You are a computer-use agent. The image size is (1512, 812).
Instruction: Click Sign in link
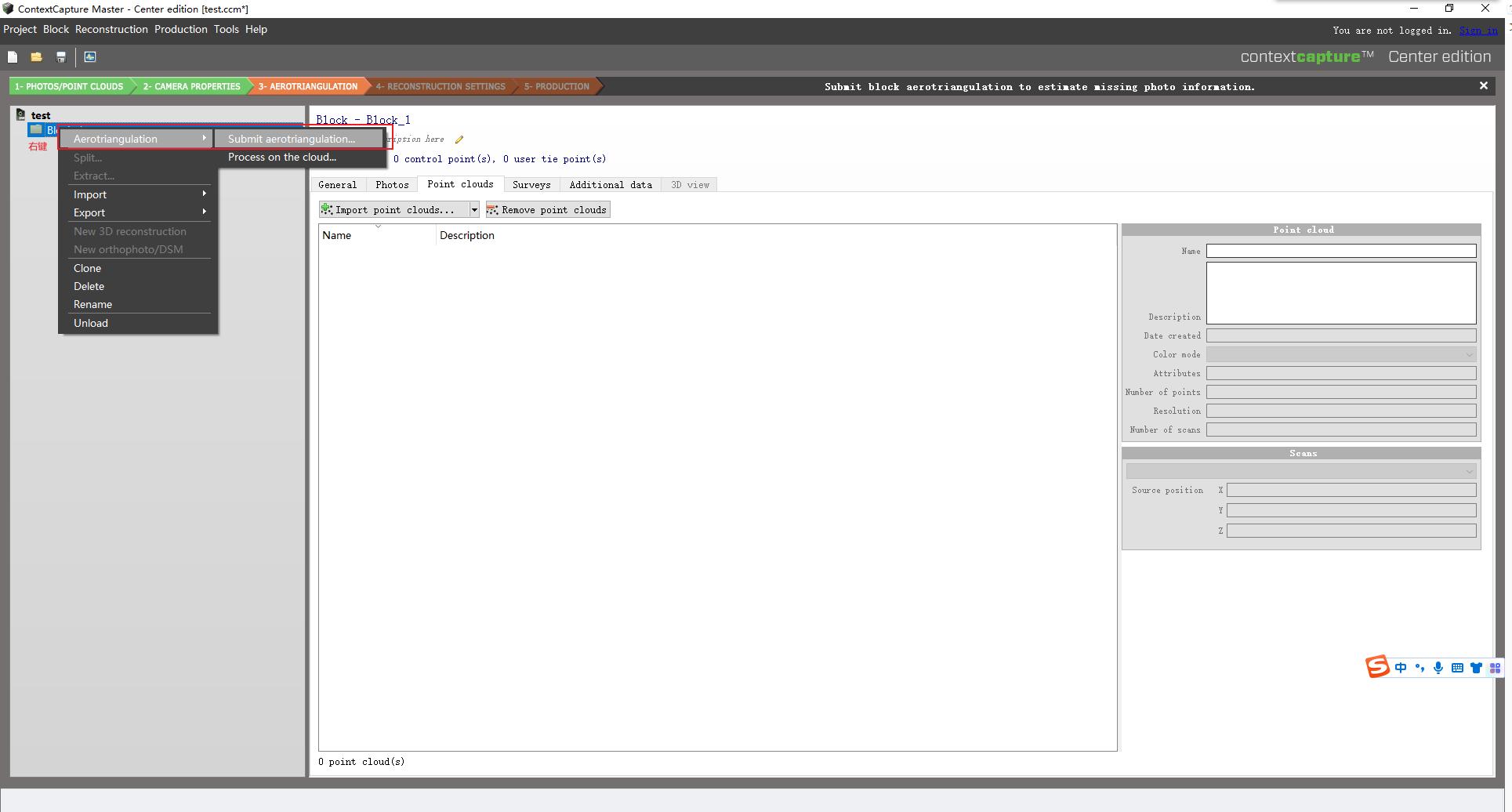point(1478,31)
